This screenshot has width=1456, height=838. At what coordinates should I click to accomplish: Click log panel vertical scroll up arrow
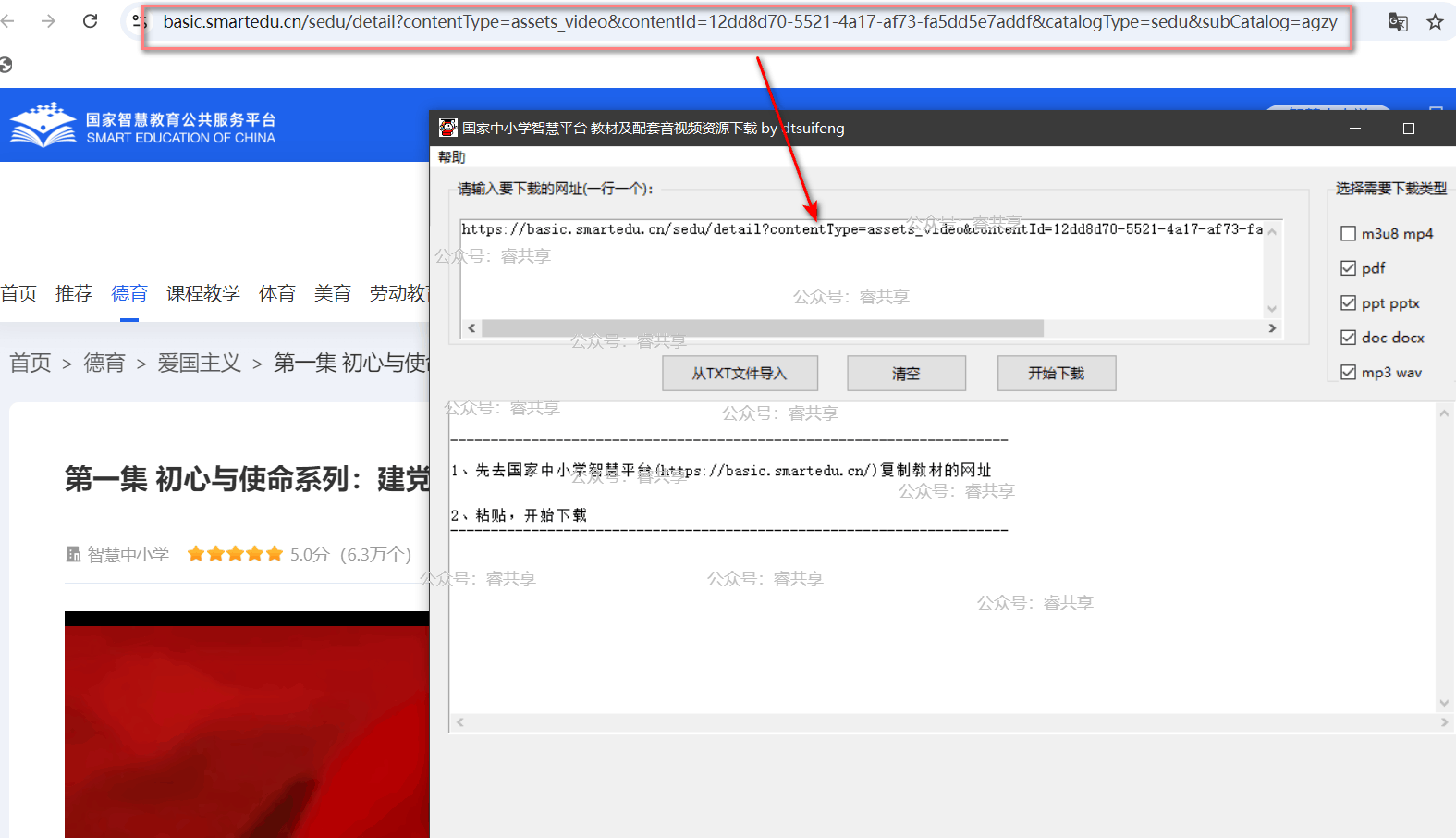pos(1444,413)
